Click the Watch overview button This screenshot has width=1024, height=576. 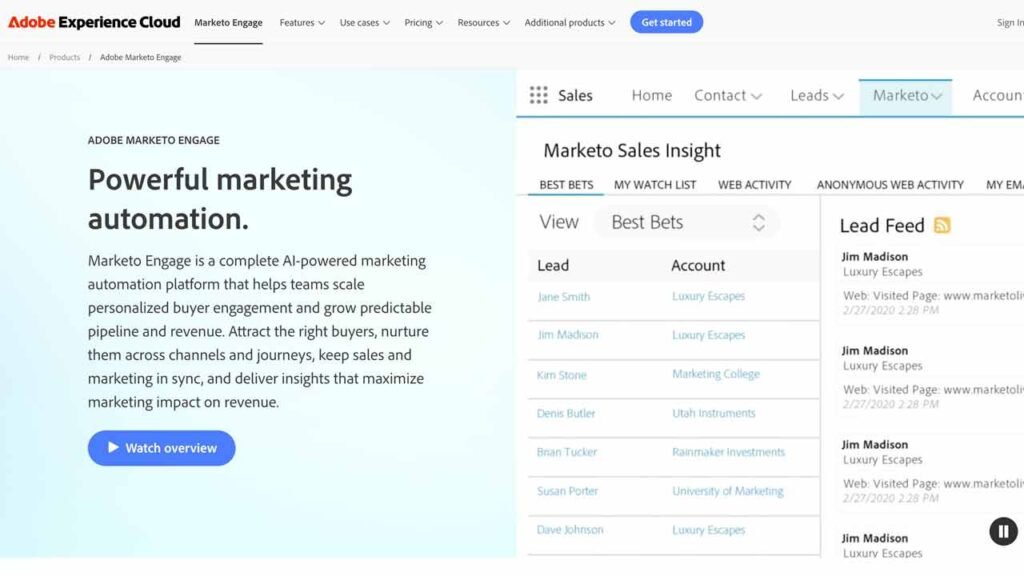click(x=161, y=448)
